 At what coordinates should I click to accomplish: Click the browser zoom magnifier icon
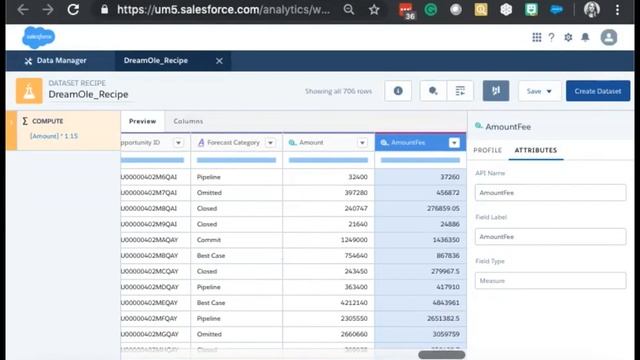point(349,9)
